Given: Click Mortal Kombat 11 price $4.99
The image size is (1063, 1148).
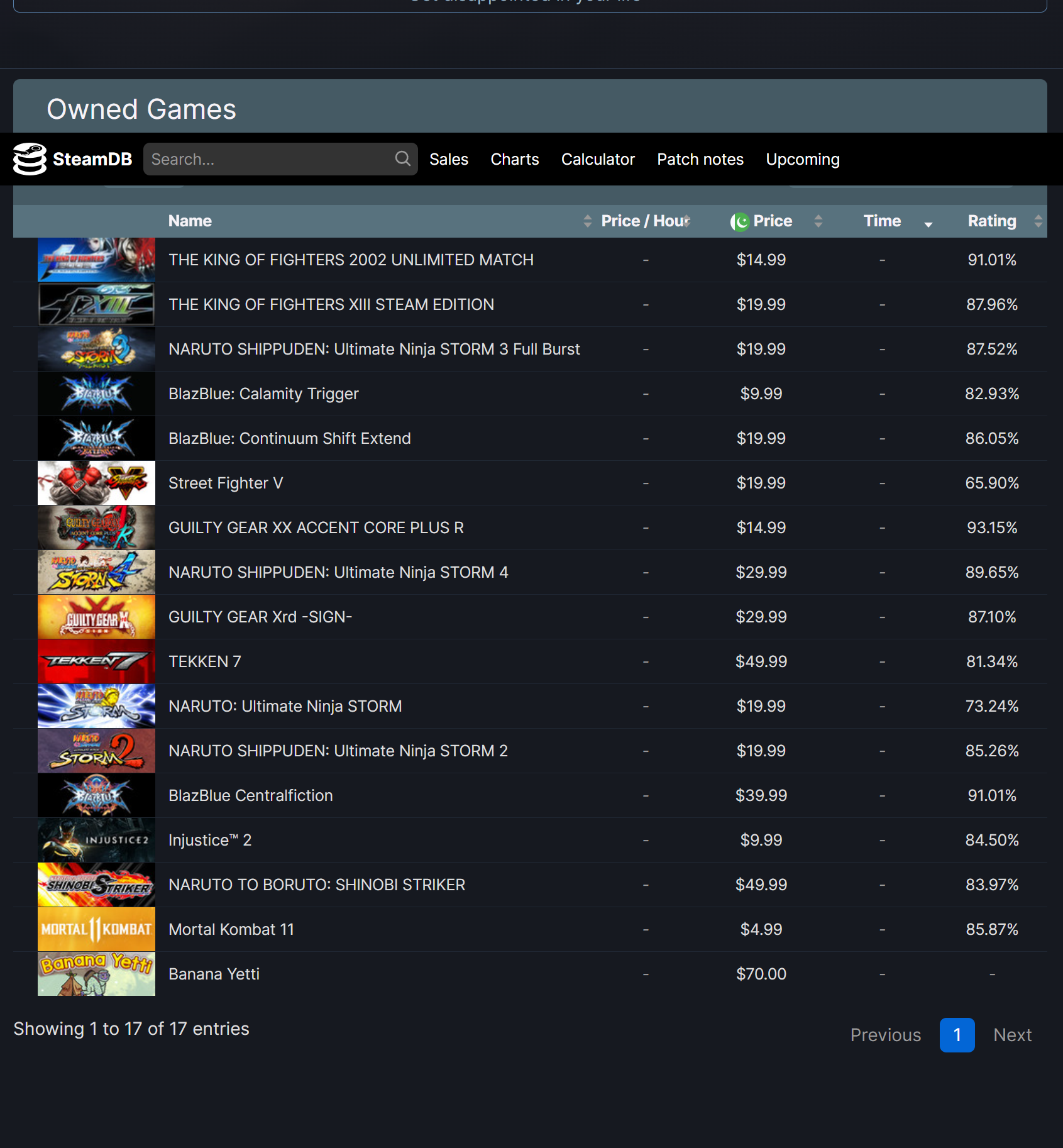Looking at the screenshot, I should 761,929.
